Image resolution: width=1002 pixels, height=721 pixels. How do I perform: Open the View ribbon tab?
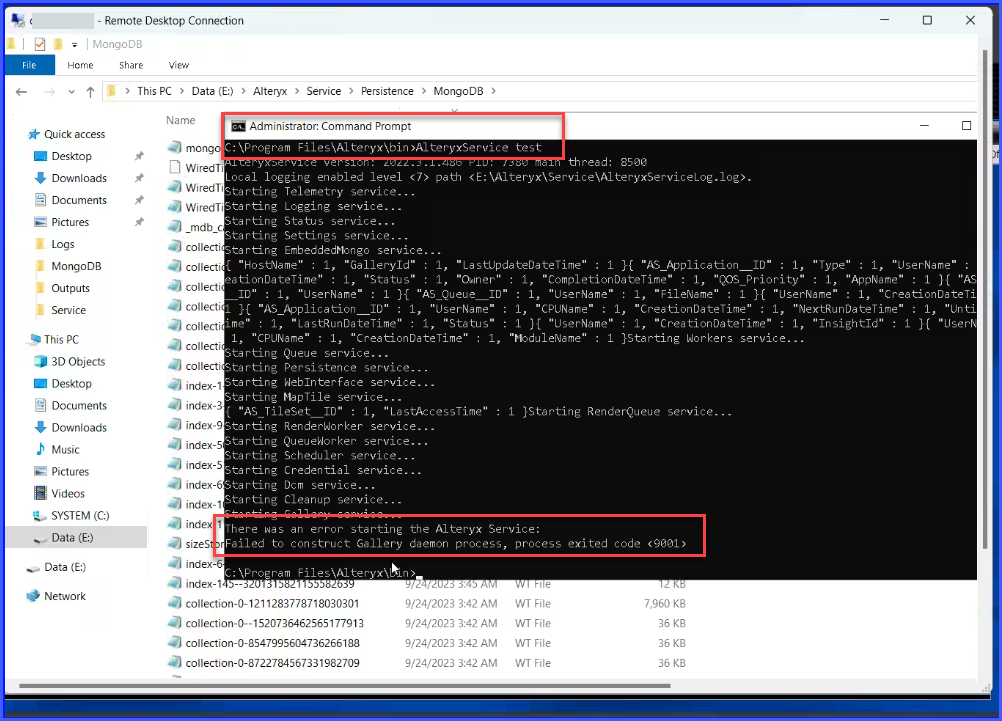[179, 65]
